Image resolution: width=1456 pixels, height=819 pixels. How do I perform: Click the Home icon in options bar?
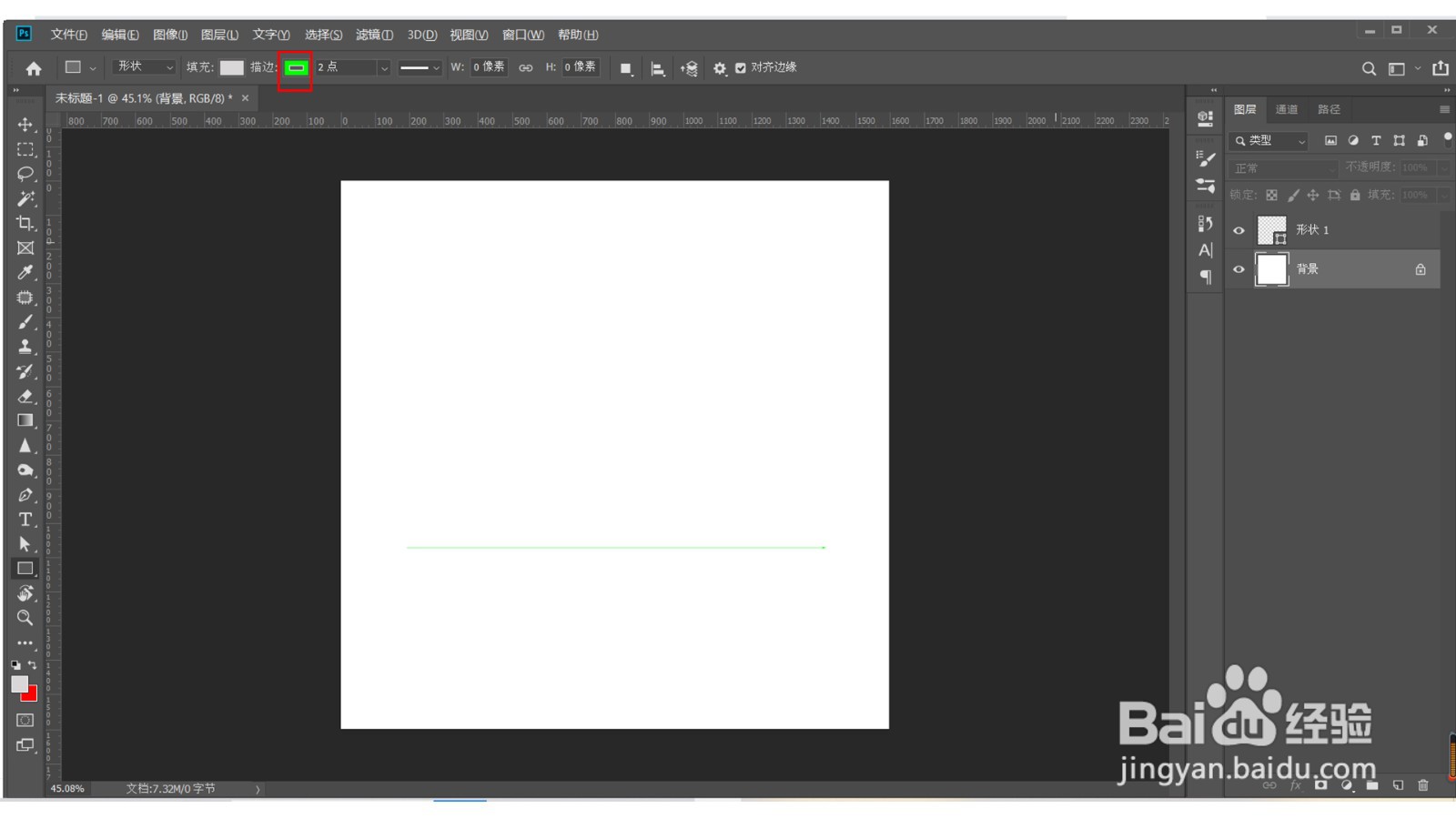pyautogui.click(x=34, y=68)
